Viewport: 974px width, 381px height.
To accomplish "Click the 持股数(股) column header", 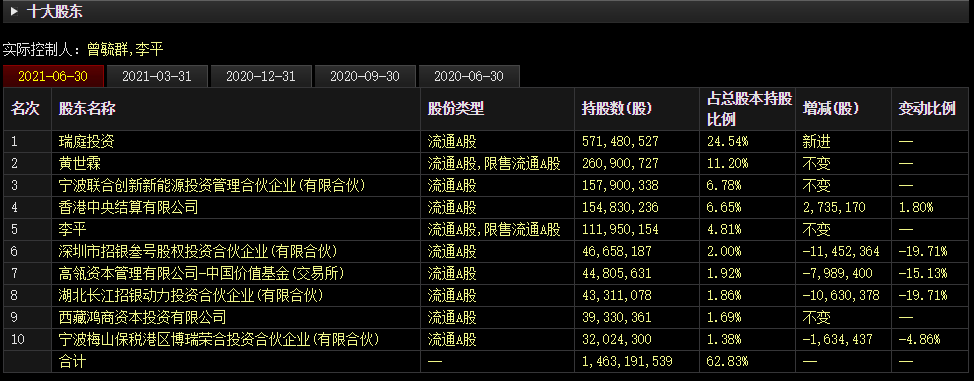I will (x=617, y=109).
